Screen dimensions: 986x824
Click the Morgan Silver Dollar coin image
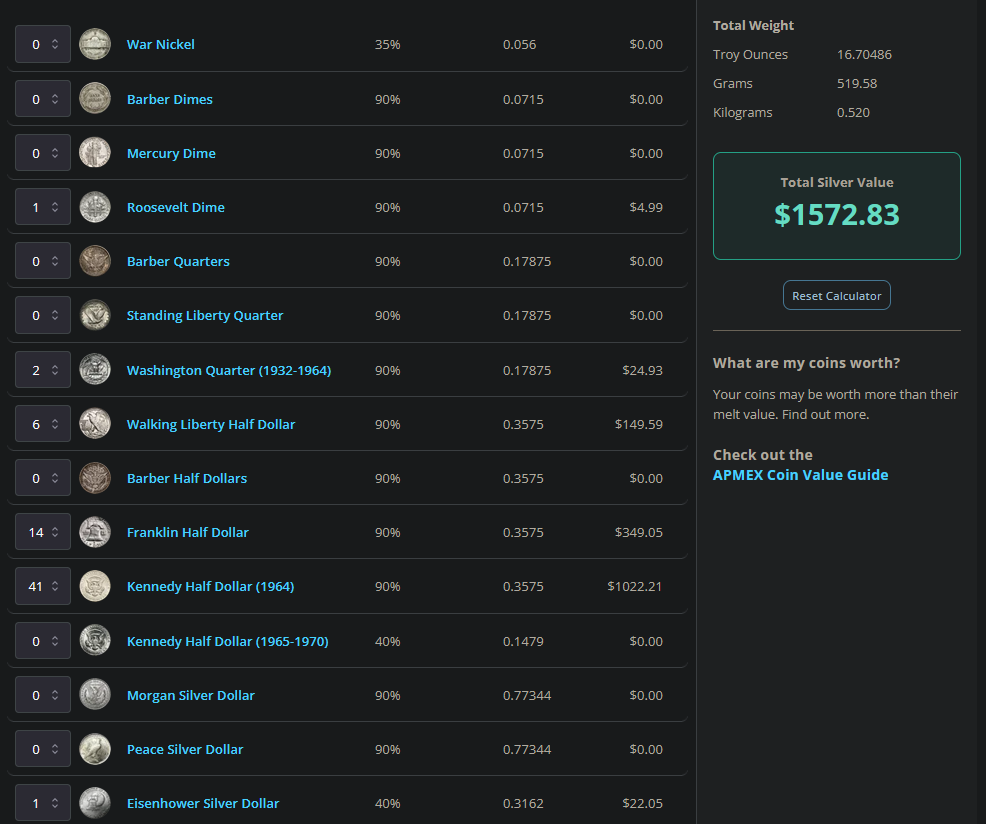(95, 695)
